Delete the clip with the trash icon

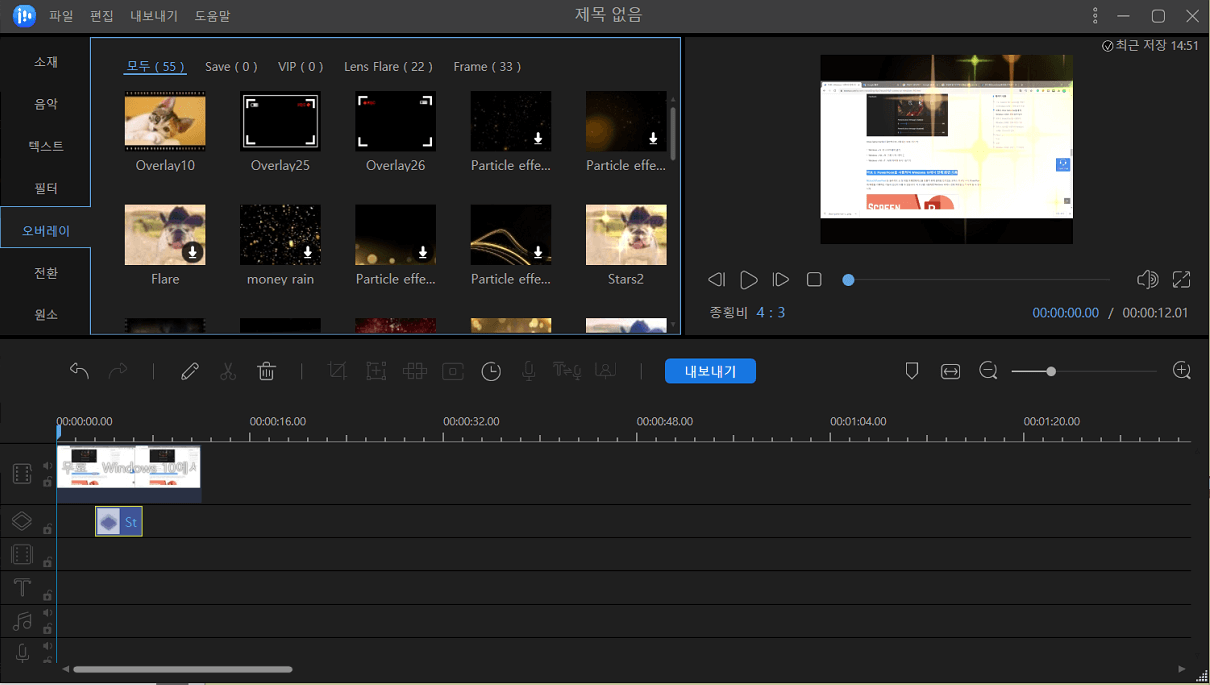pyautogui.click(x=266, y=371)
